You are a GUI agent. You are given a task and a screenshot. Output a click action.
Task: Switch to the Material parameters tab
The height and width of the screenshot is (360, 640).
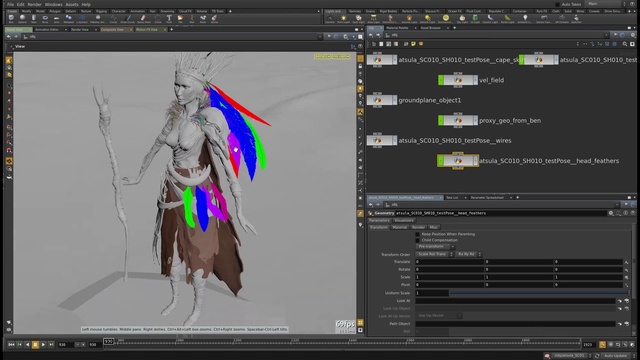point(399,227)
